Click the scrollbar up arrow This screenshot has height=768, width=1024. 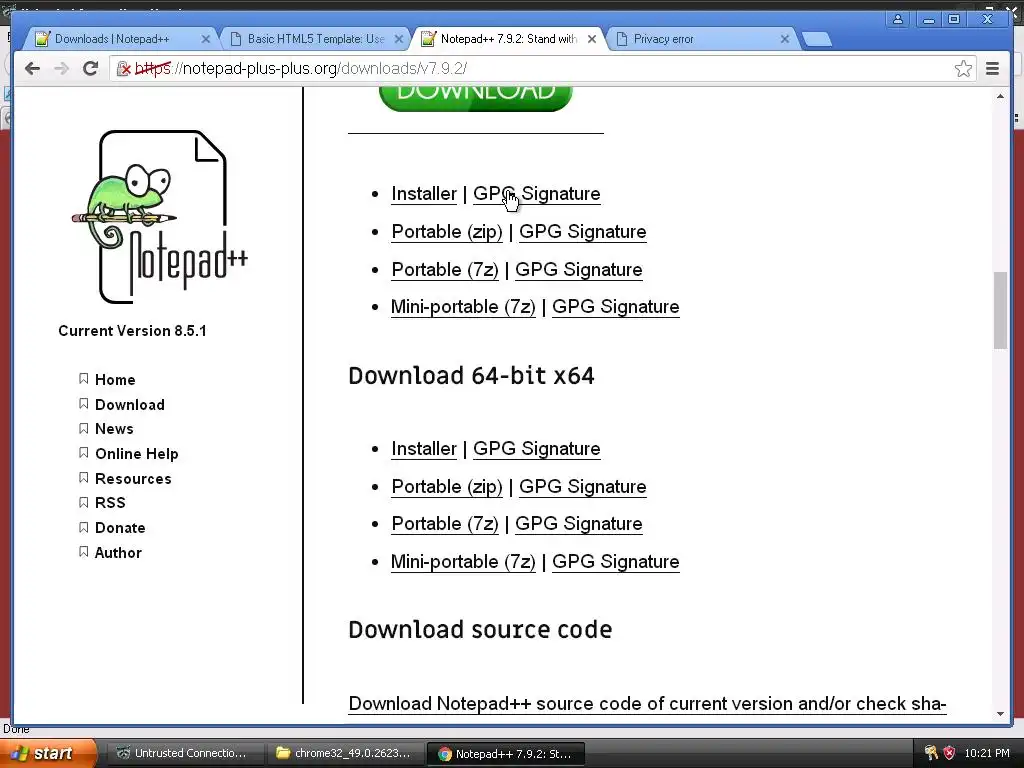coord(1000,96)
